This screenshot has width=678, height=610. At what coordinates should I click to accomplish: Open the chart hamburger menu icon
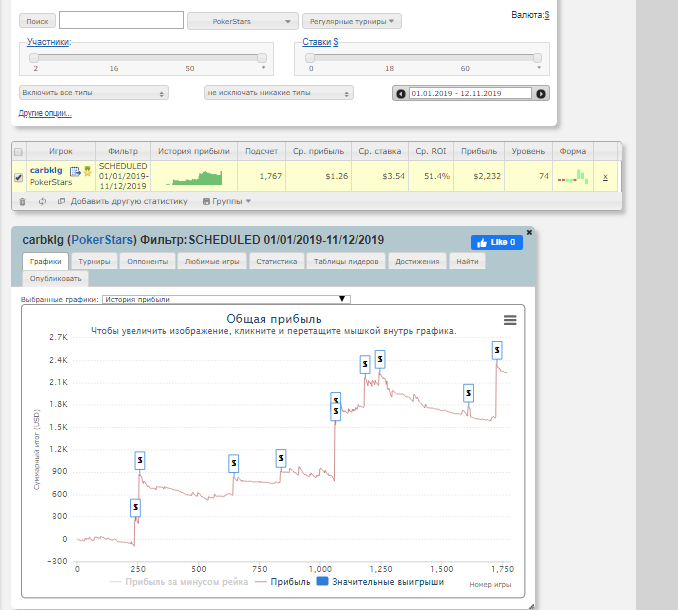click(510, 320)
